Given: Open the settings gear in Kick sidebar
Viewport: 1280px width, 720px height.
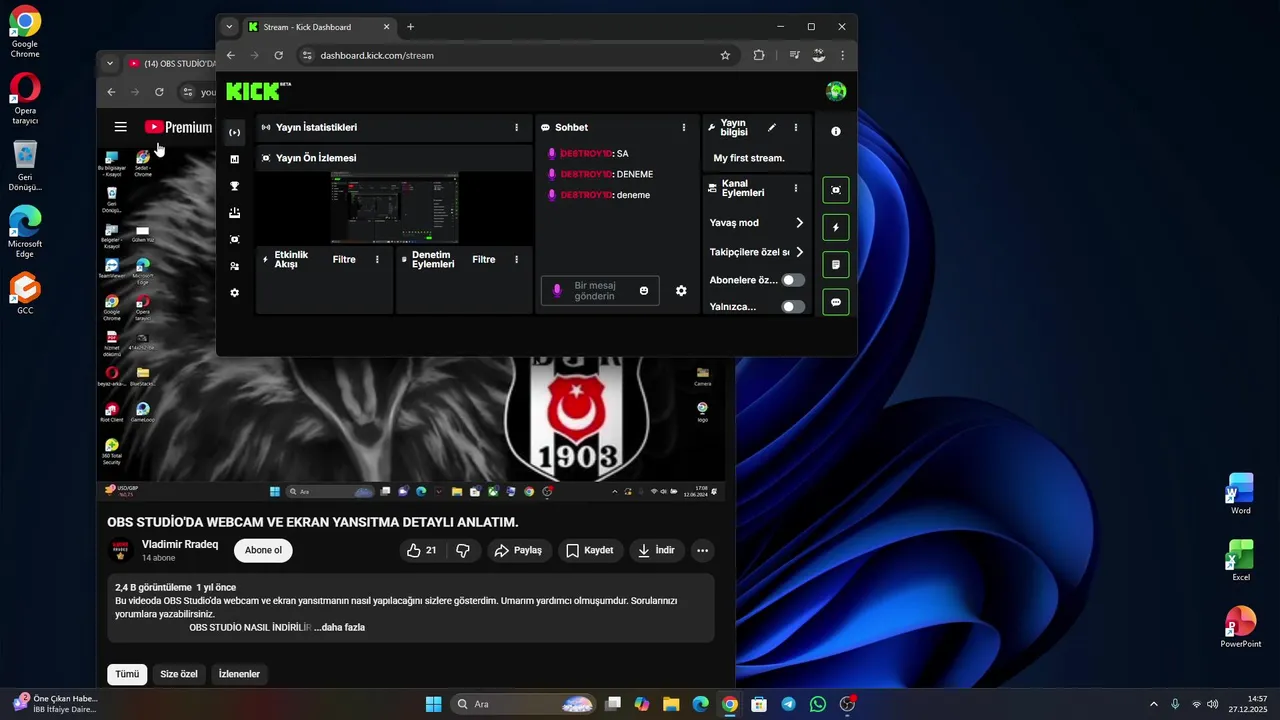Looking at the screenshot, I should click(x=234, y=293).
